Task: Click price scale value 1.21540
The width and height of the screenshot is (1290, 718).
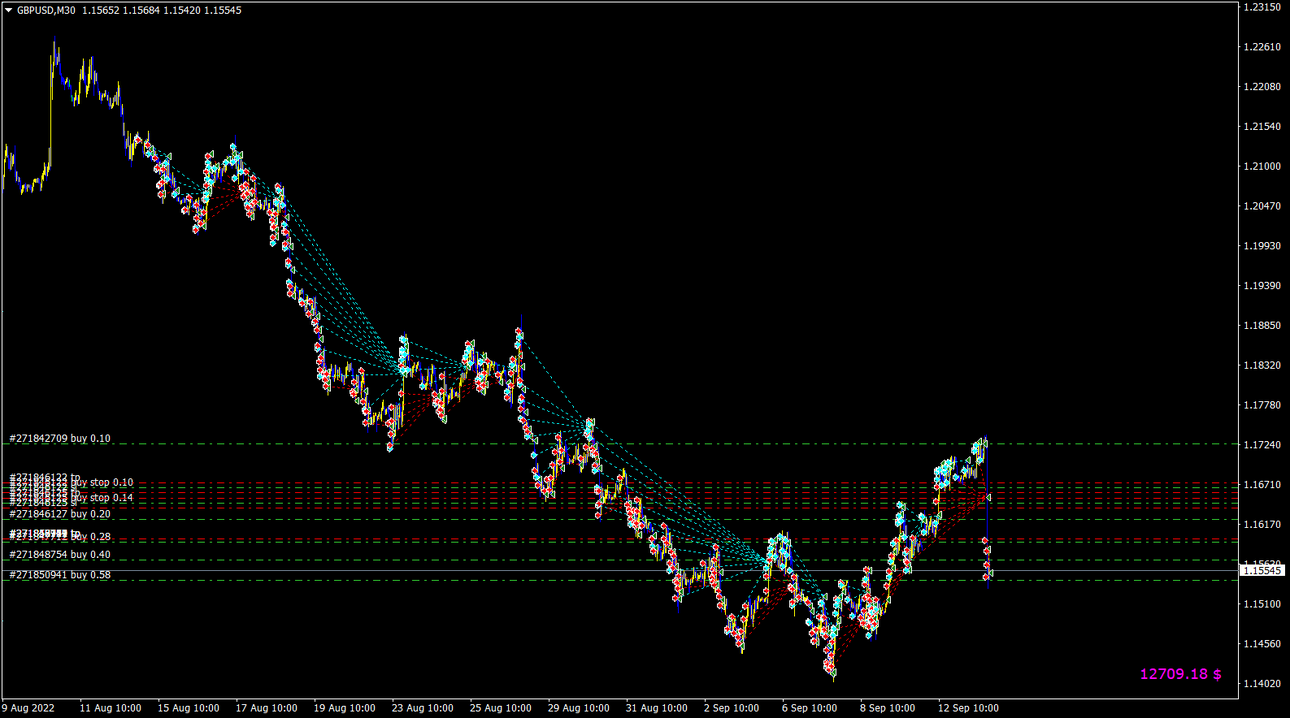Action: [x=1261, y=127]
